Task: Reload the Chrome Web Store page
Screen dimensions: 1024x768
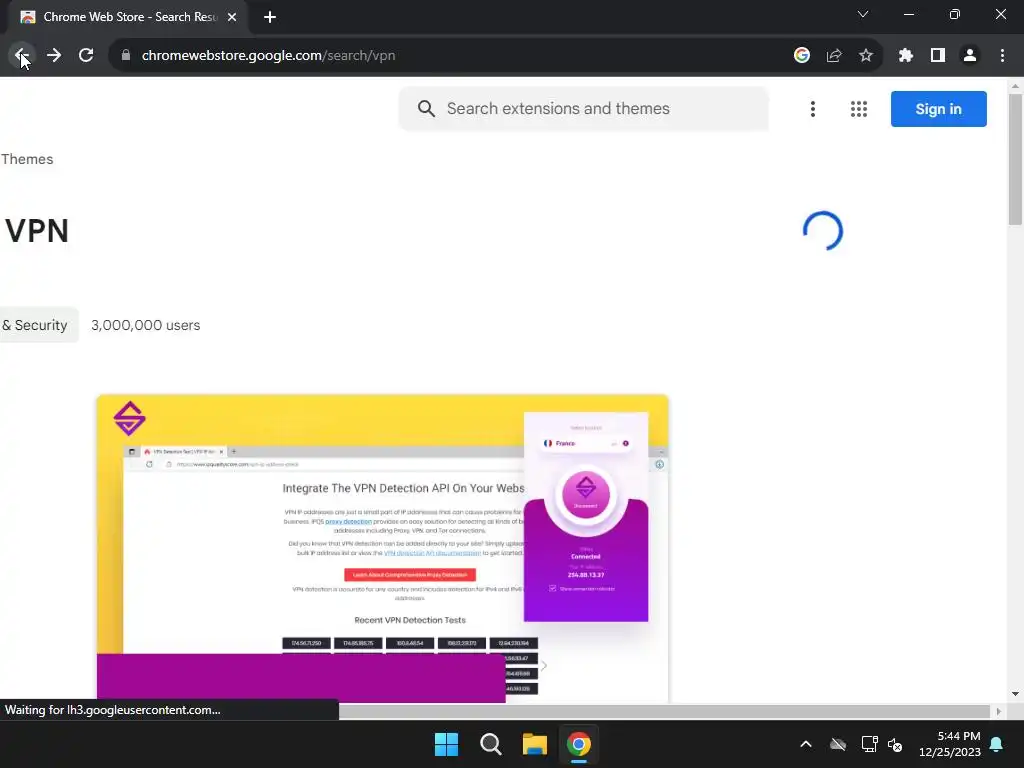Action: (x=86, y=56)
